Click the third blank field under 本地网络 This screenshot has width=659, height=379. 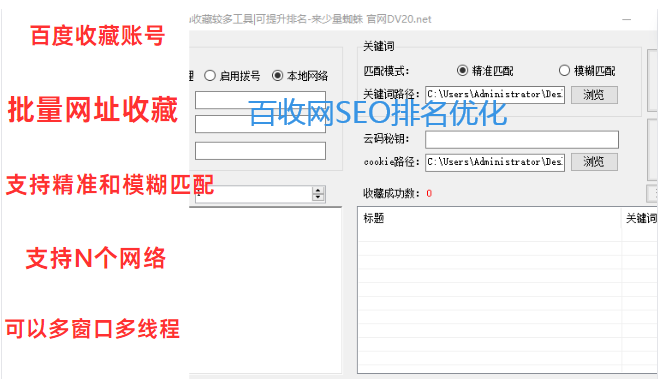click(260, 150)
